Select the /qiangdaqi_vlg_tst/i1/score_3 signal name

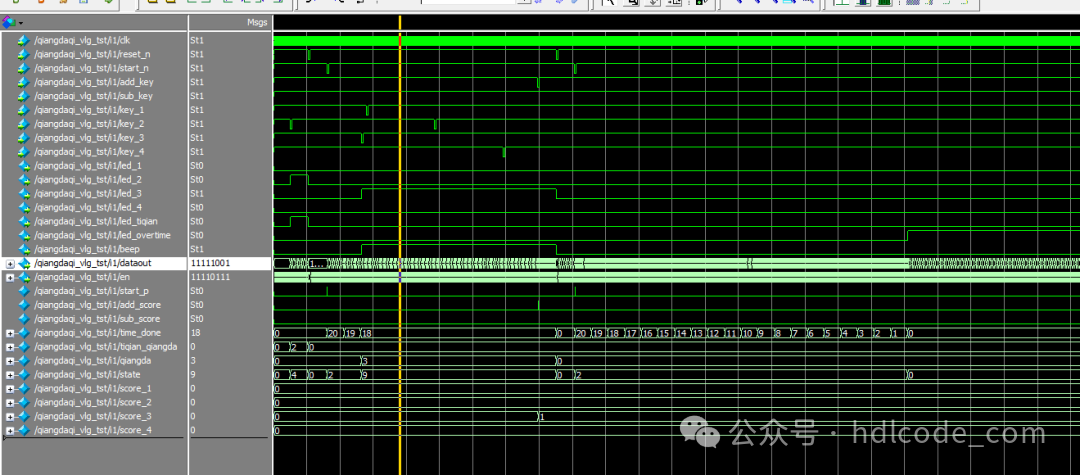92,416
